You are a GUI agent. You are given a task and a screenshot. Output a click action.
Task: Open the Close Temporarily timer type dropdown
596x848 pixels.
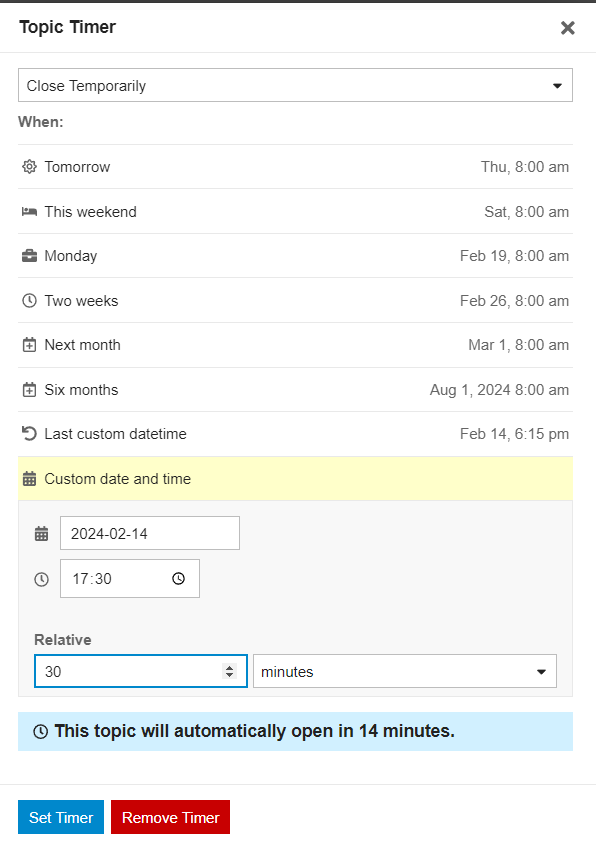[x=295, y=85]
